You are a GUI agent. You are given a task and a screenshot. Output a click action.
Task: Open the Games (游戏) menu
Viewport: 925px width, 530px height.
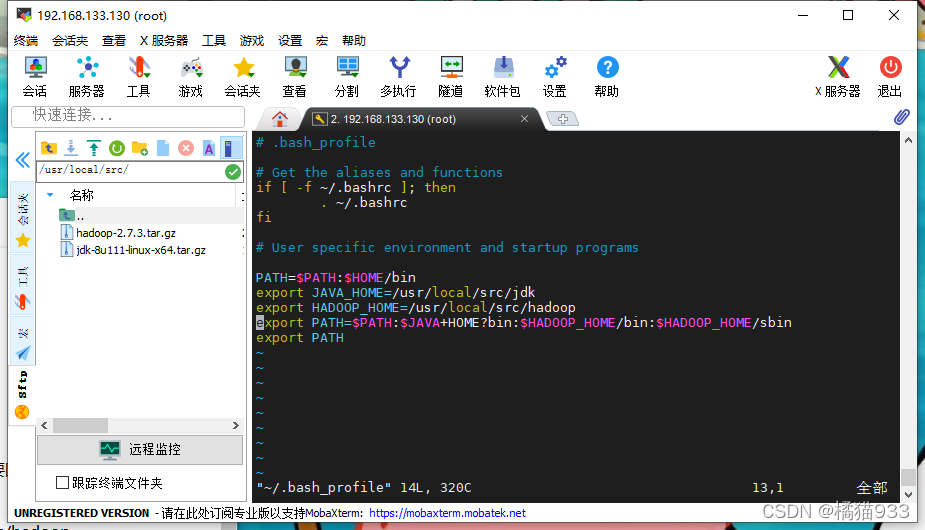tap(252, 41)
